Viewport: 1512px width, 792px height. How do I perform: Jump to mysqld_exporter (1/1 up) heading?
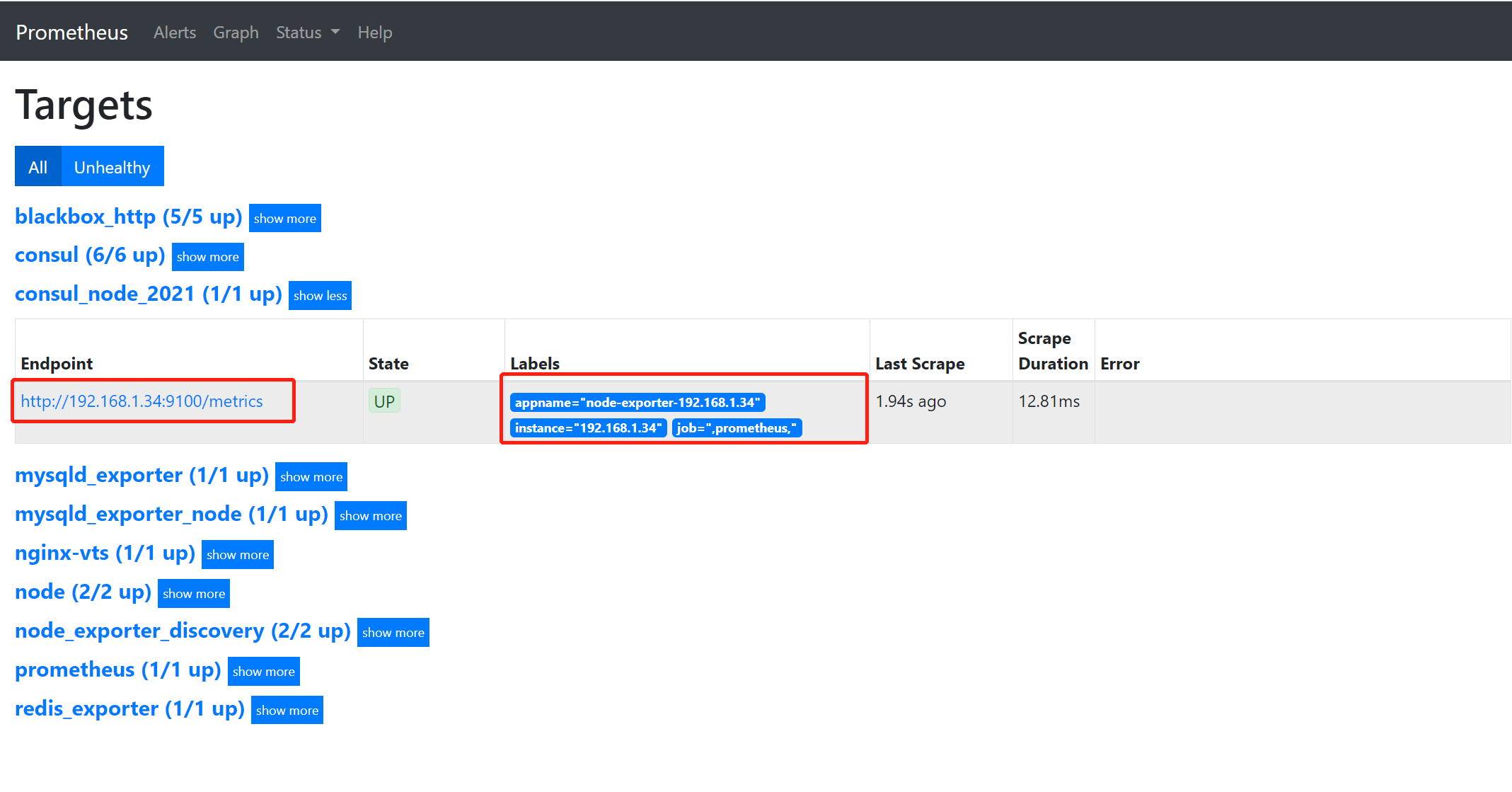tap(142, 475)
